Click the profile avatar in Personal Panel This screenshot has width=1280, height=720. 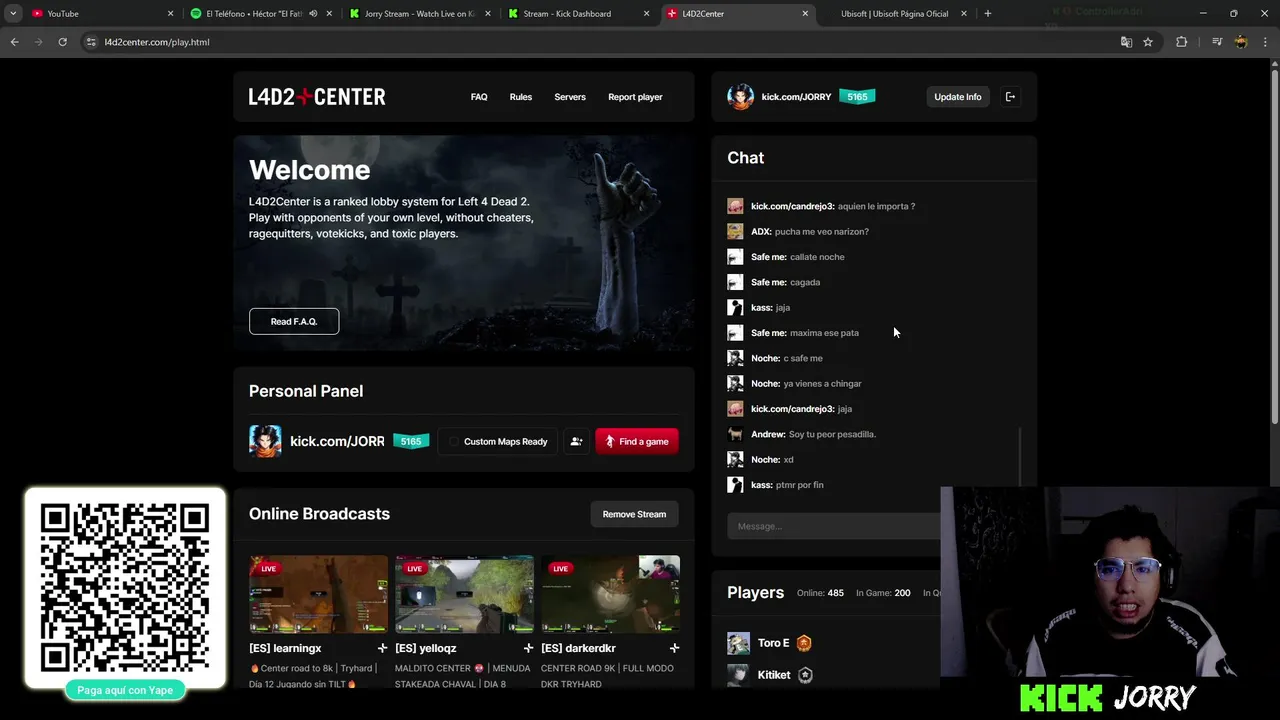click(265, 441)
